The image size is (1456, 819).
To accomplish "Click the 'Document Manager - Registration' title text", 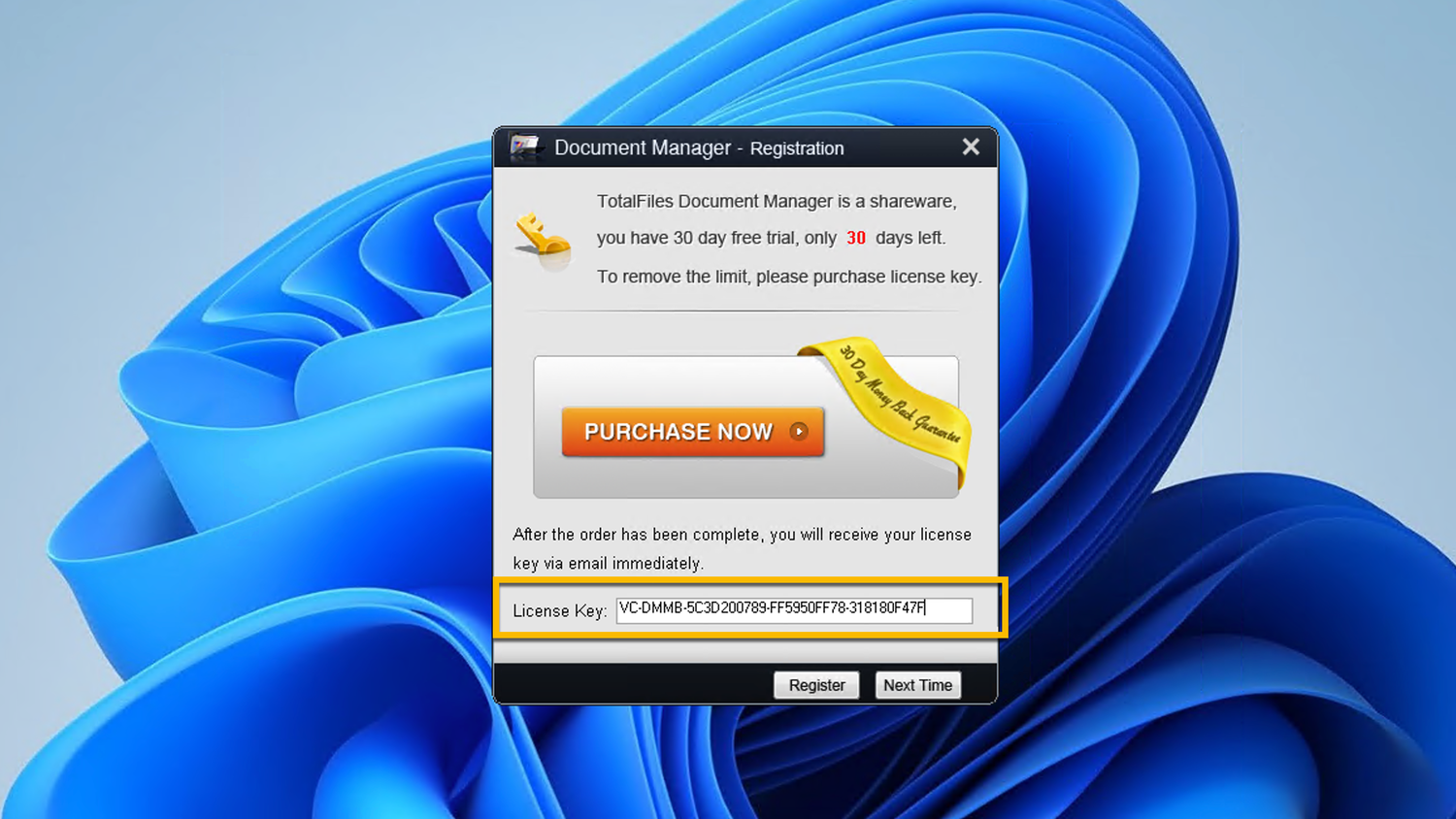I will [699, 147].
